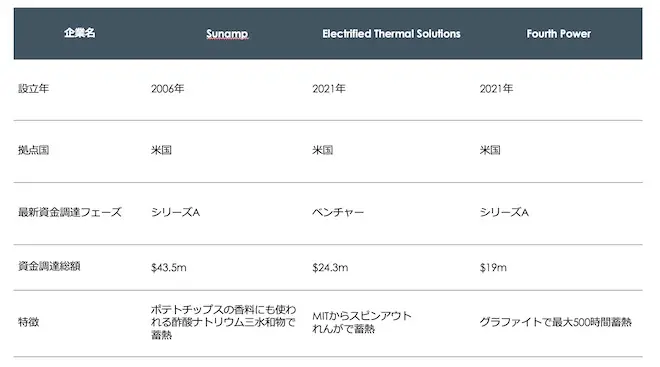
Task: Select Fourth Power's 2021年 founding year
Action: tap(496, 88)
